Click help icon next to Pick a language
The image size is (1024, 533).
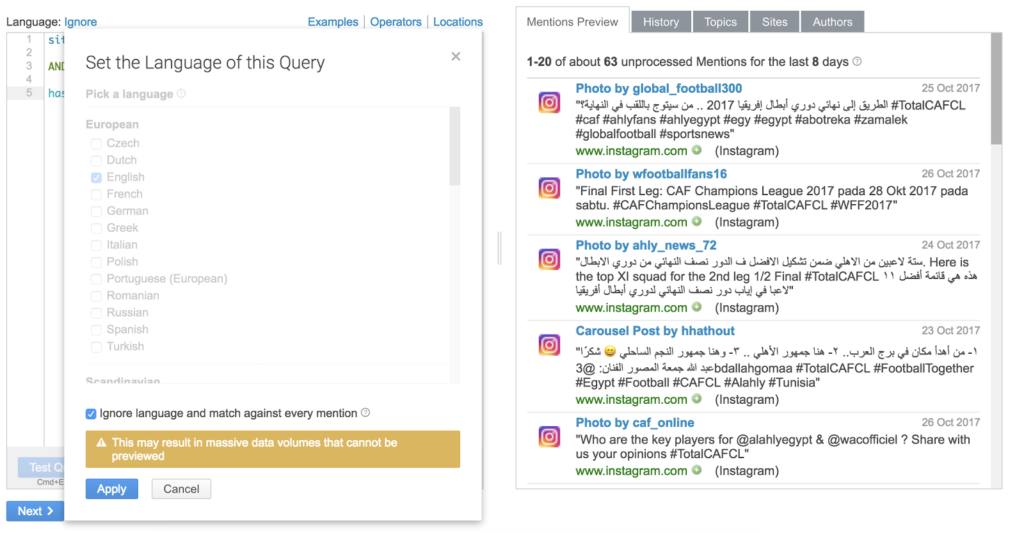(x=181, y=94)
